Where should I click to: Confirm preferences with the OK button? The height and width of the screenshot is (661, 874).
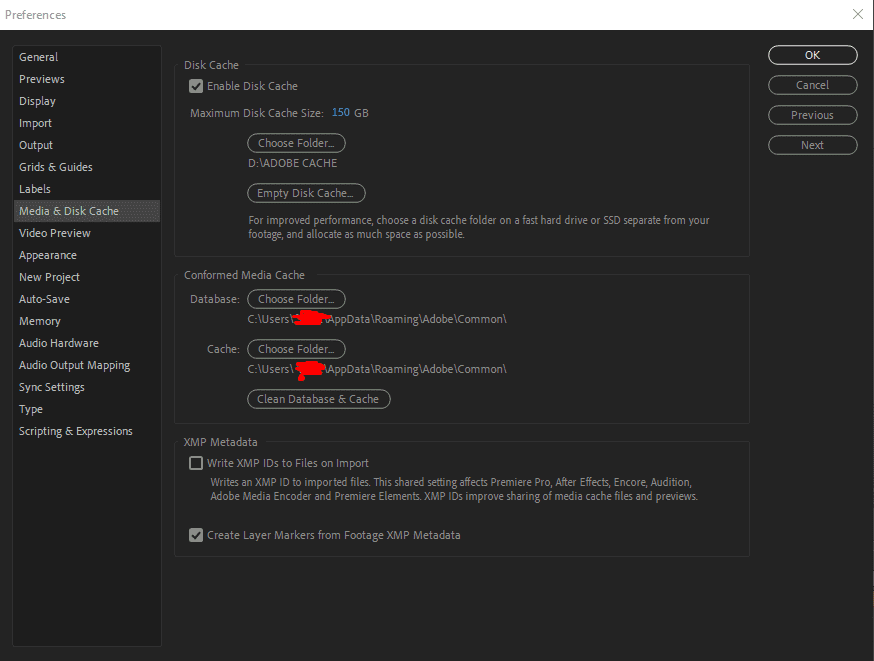[812, 55]
